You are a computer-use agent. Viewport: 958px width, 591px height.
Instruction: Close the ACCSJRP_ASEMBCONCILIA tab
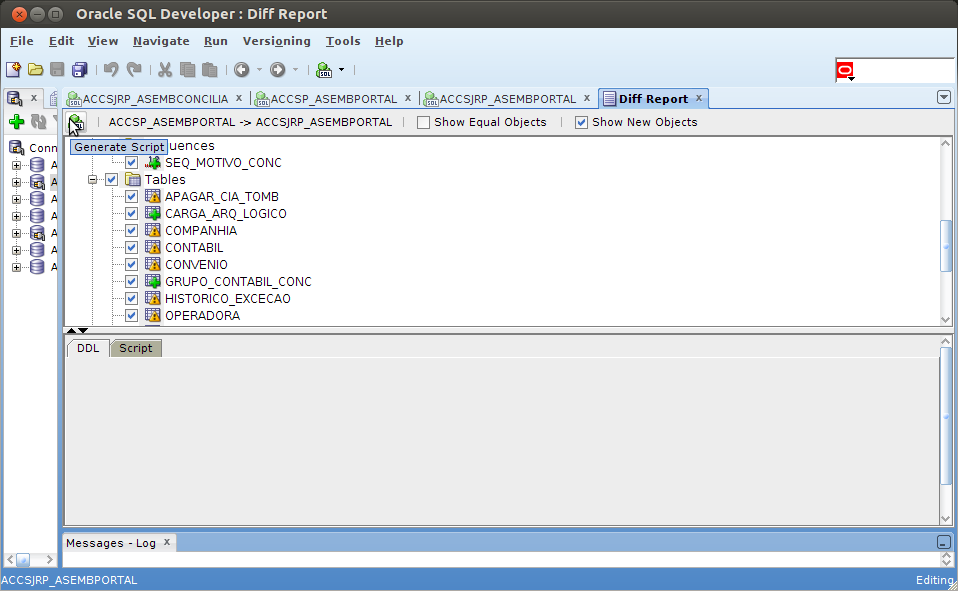tap(239, 98)
